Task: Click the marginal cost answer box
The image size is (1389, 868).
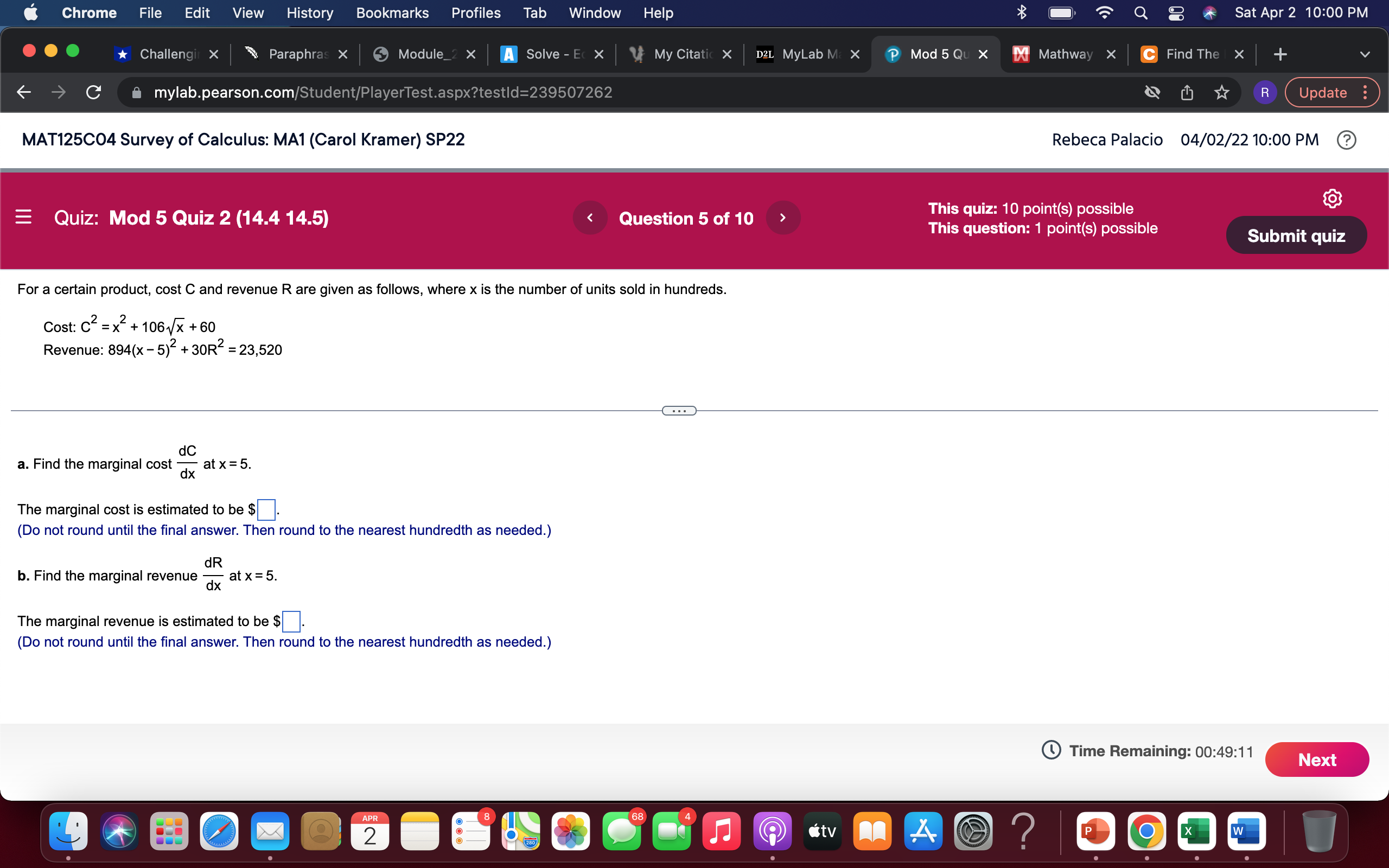Action: (x=266, y=509)
